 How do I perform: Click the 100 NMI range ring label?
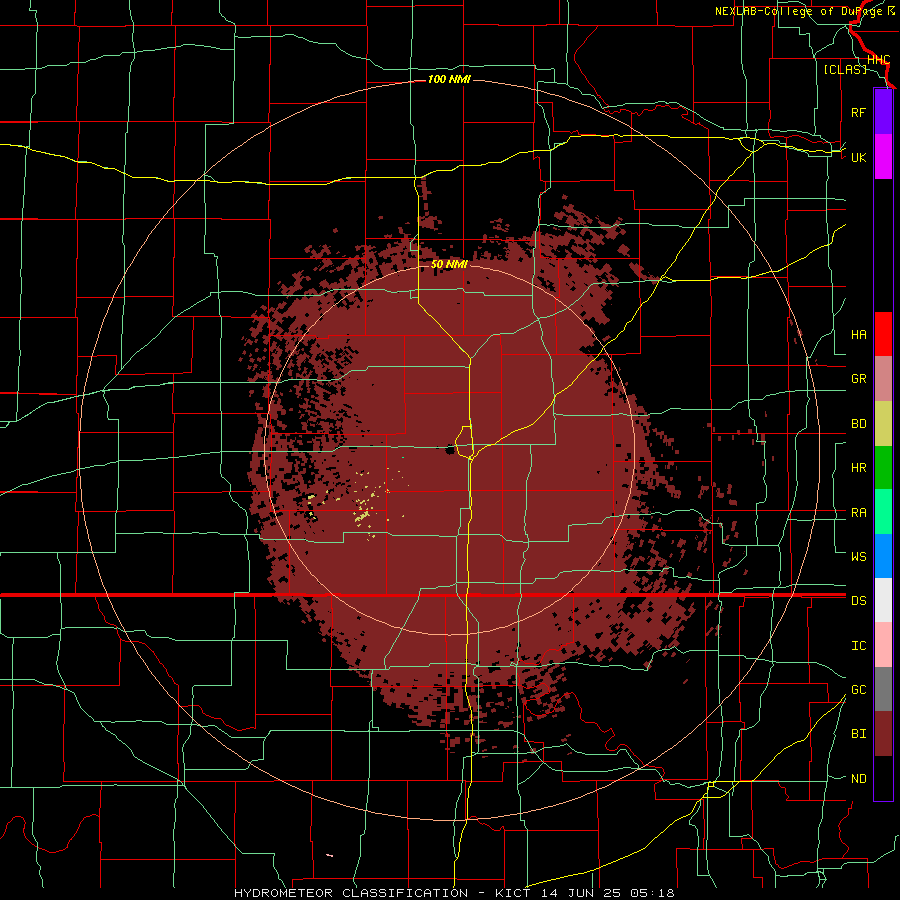[449, 79]
